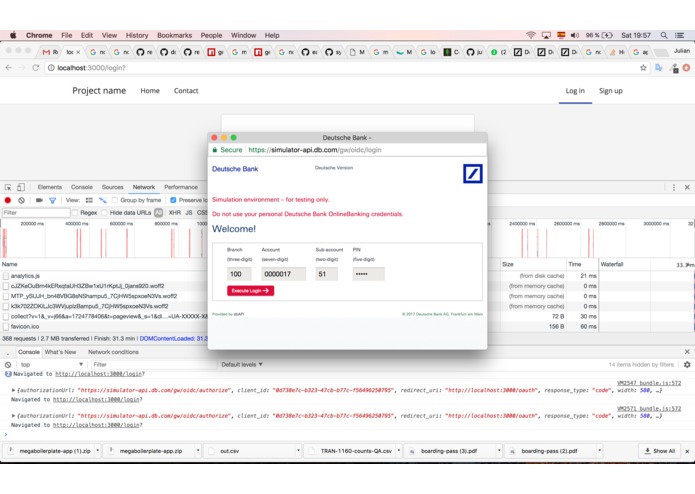This screenshot has width=695, height=494.
Task: Click the Apple menu icon
Action: (x=13, y=35)
